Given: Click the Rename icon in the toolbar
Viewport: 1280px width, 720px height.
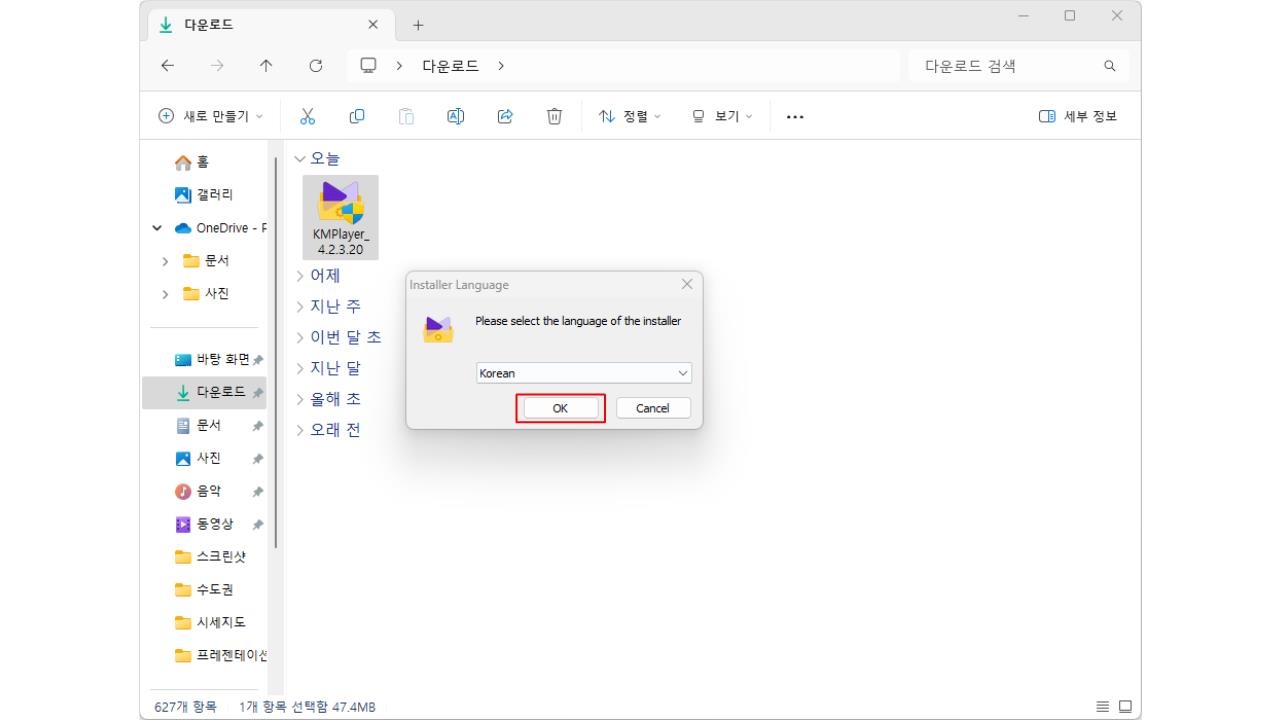Looking at the screenshot, I should click(455, 116).
